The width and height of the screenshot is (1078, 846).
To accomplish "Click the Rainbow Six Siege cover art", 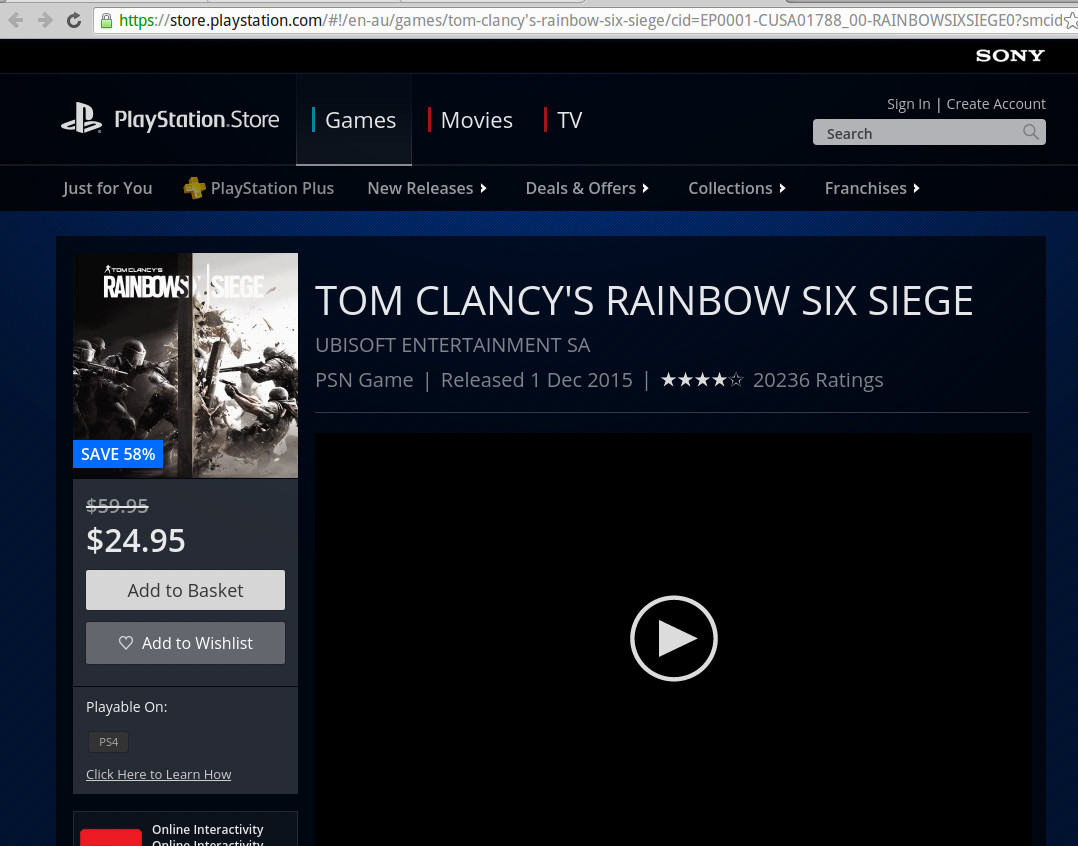I will click(186, 365).
